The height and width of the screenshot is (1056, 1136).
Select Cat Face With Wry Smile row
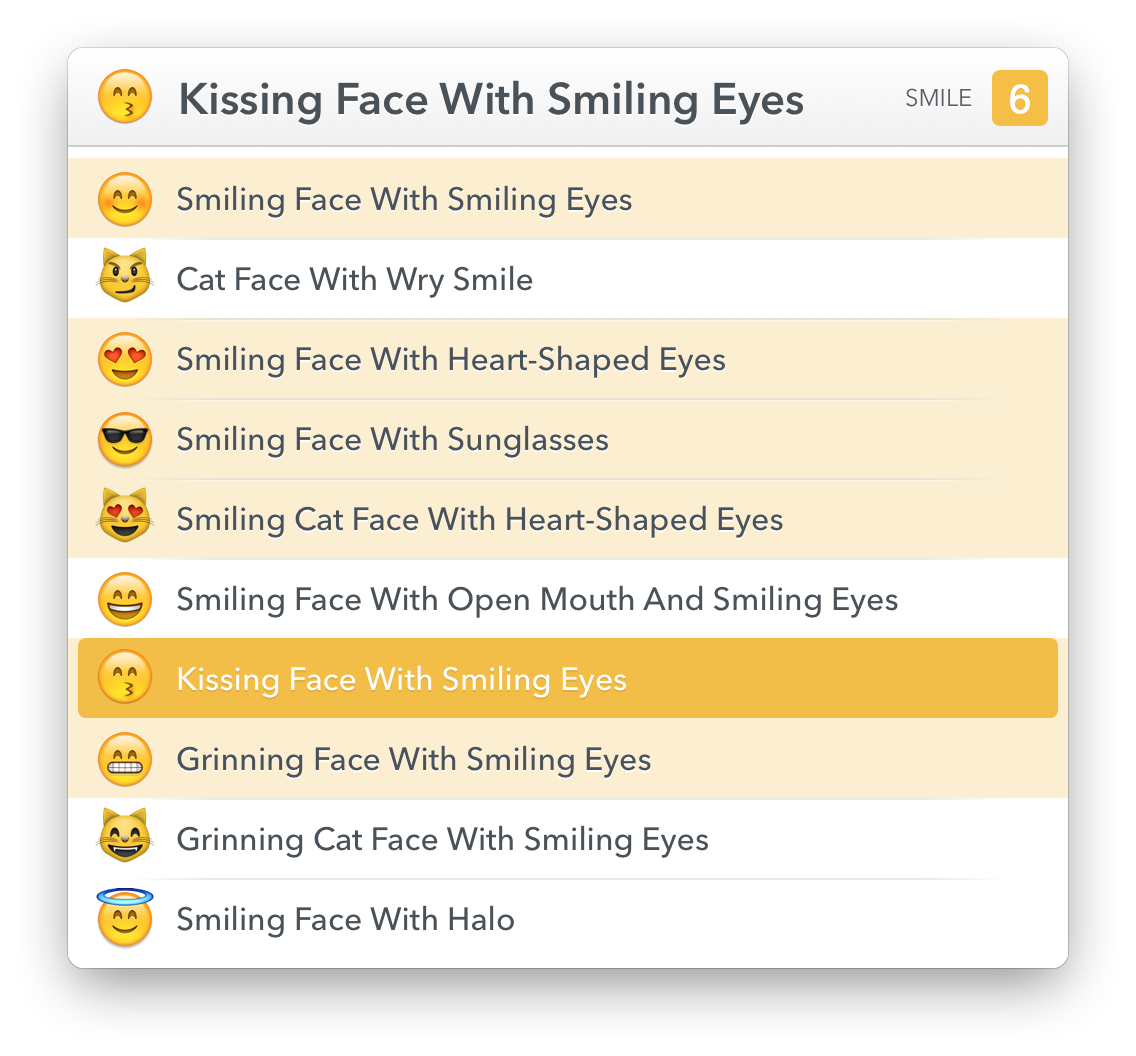click(354, 279)
